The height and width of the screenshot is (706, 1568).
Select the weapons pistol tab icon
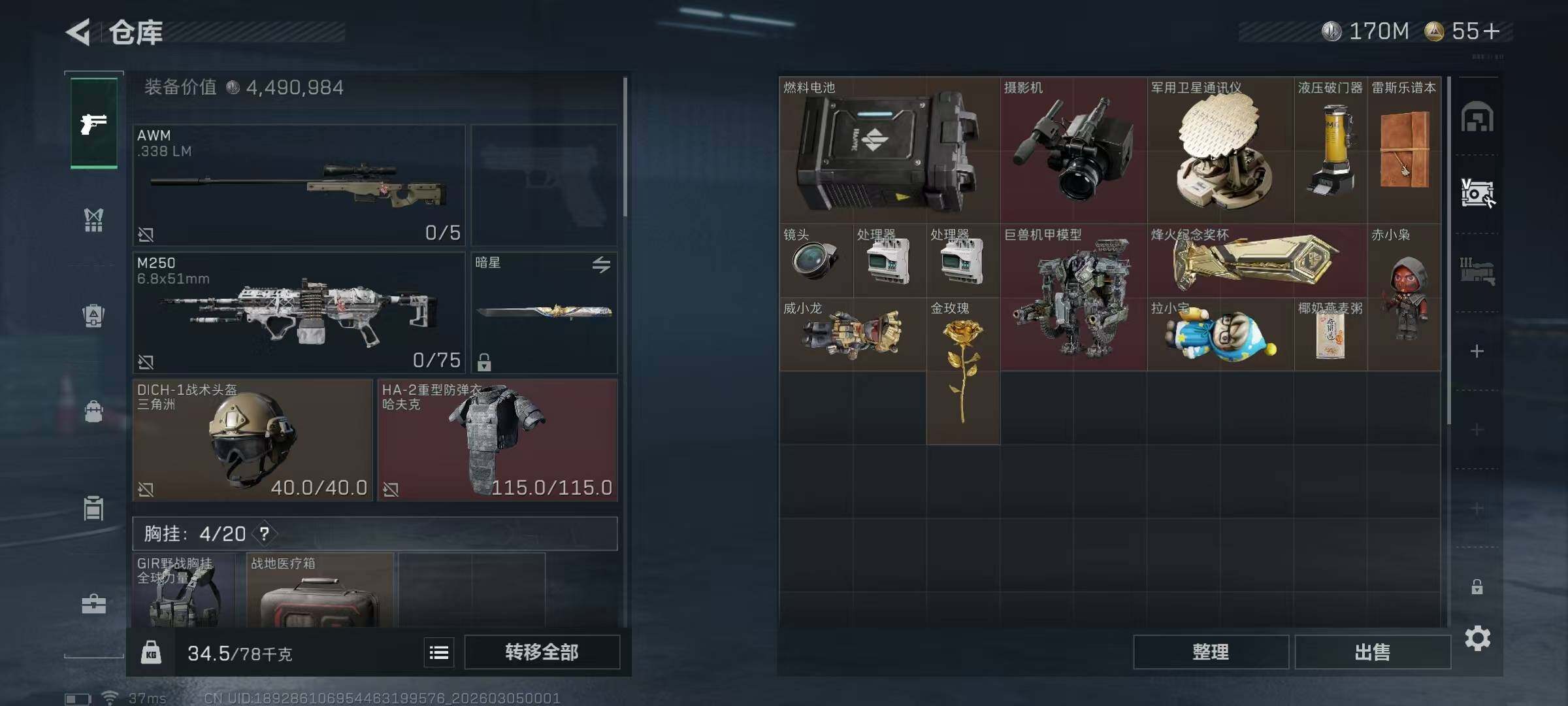pos(94,123)
